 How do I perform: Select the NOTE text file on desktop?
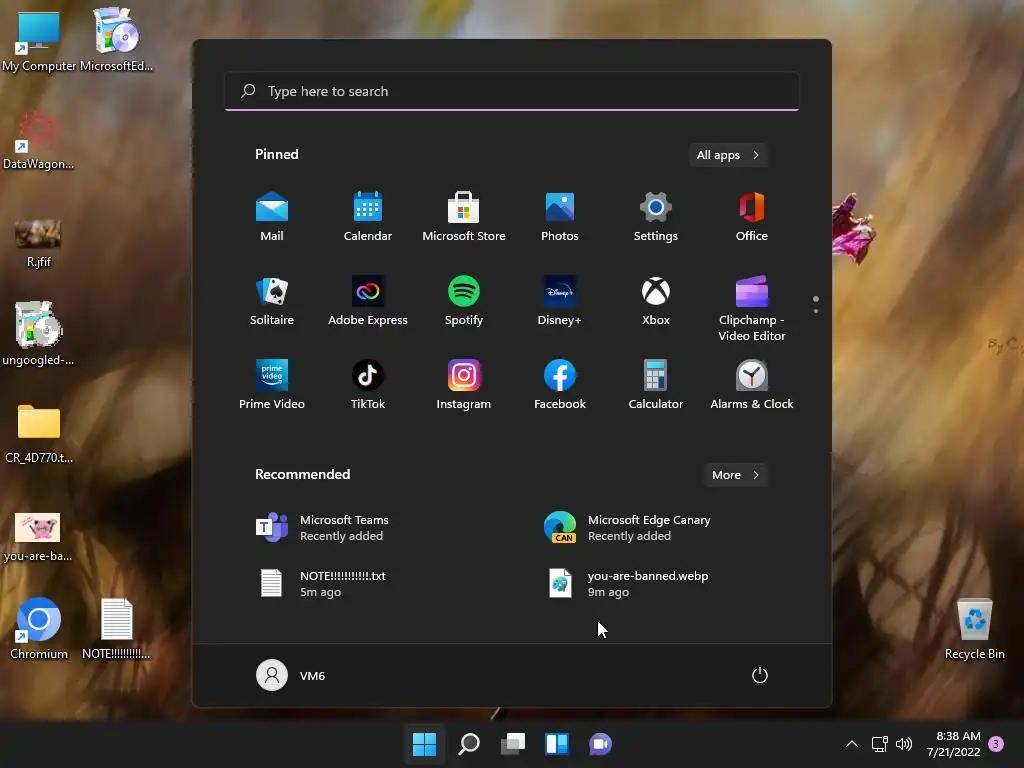[x=116, y=628]
